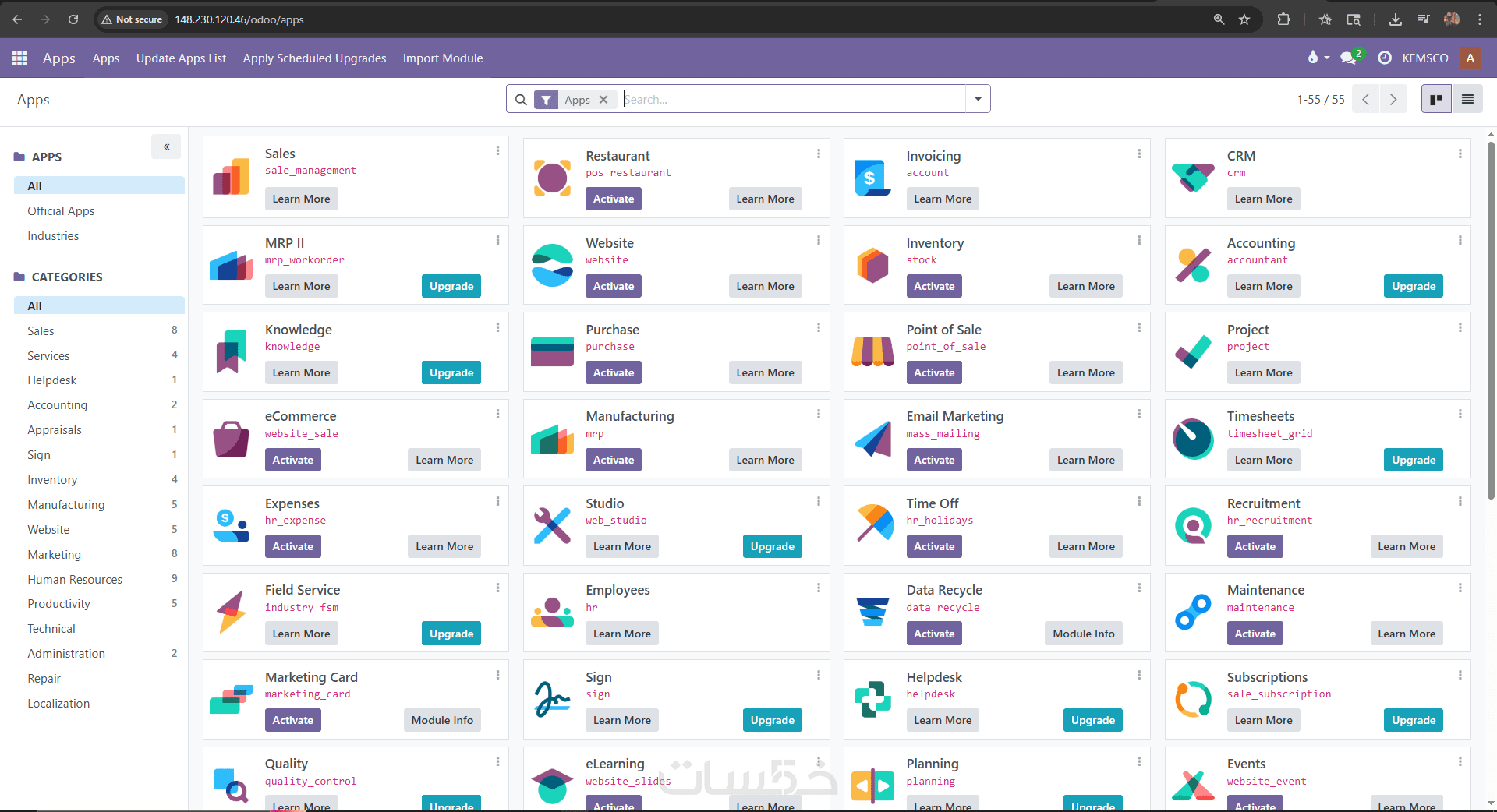Viewport: 1497px width, 812px height.
Task: Click the Studio app icon
Action: (x=552, y=525)
